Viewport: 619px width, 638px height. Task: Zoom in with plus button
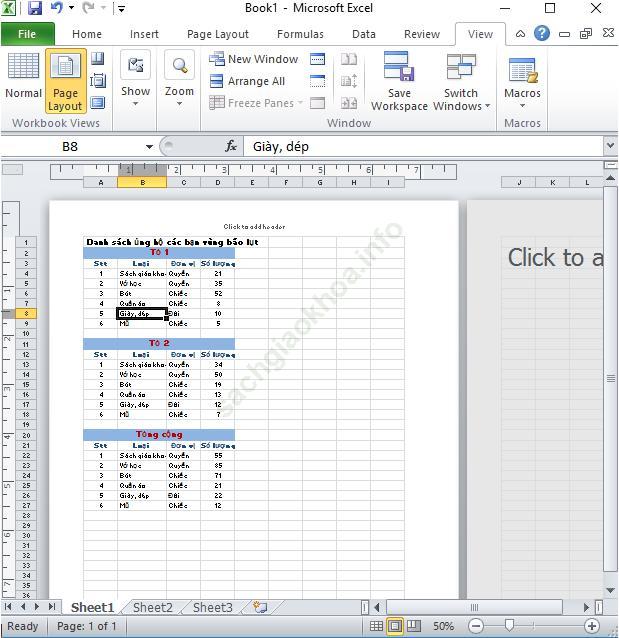[x=591, y=626]
